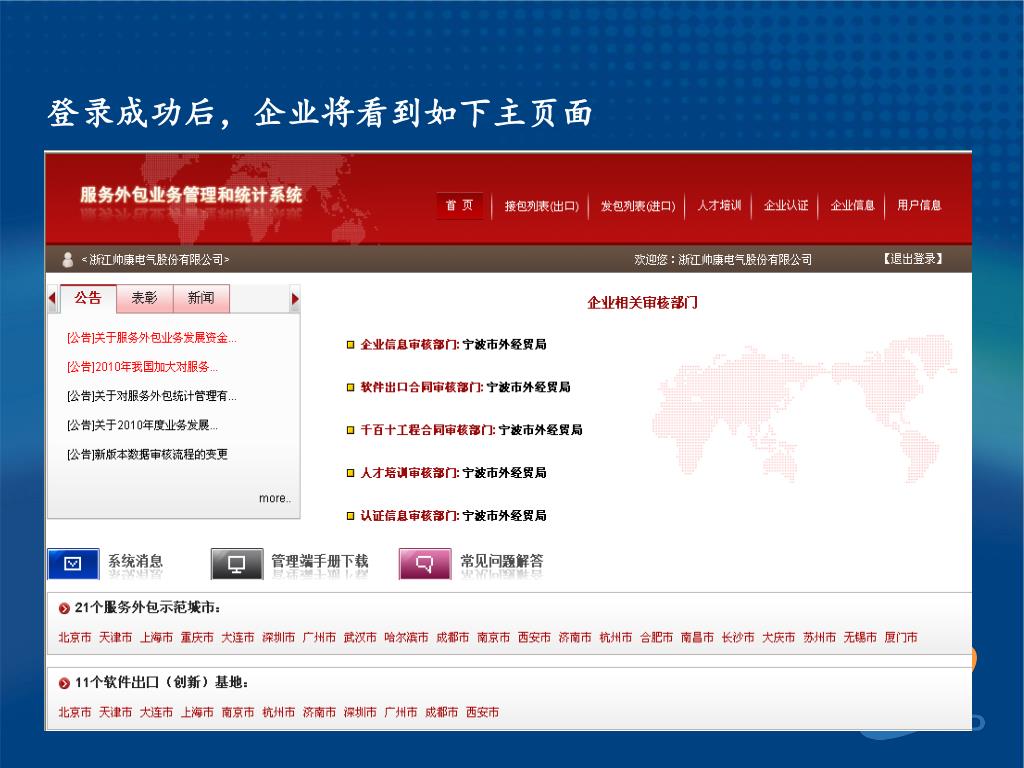Click the blue 系统消息 envelope icon
This screenshot has width=1024, height=768.
pos(73,564)
